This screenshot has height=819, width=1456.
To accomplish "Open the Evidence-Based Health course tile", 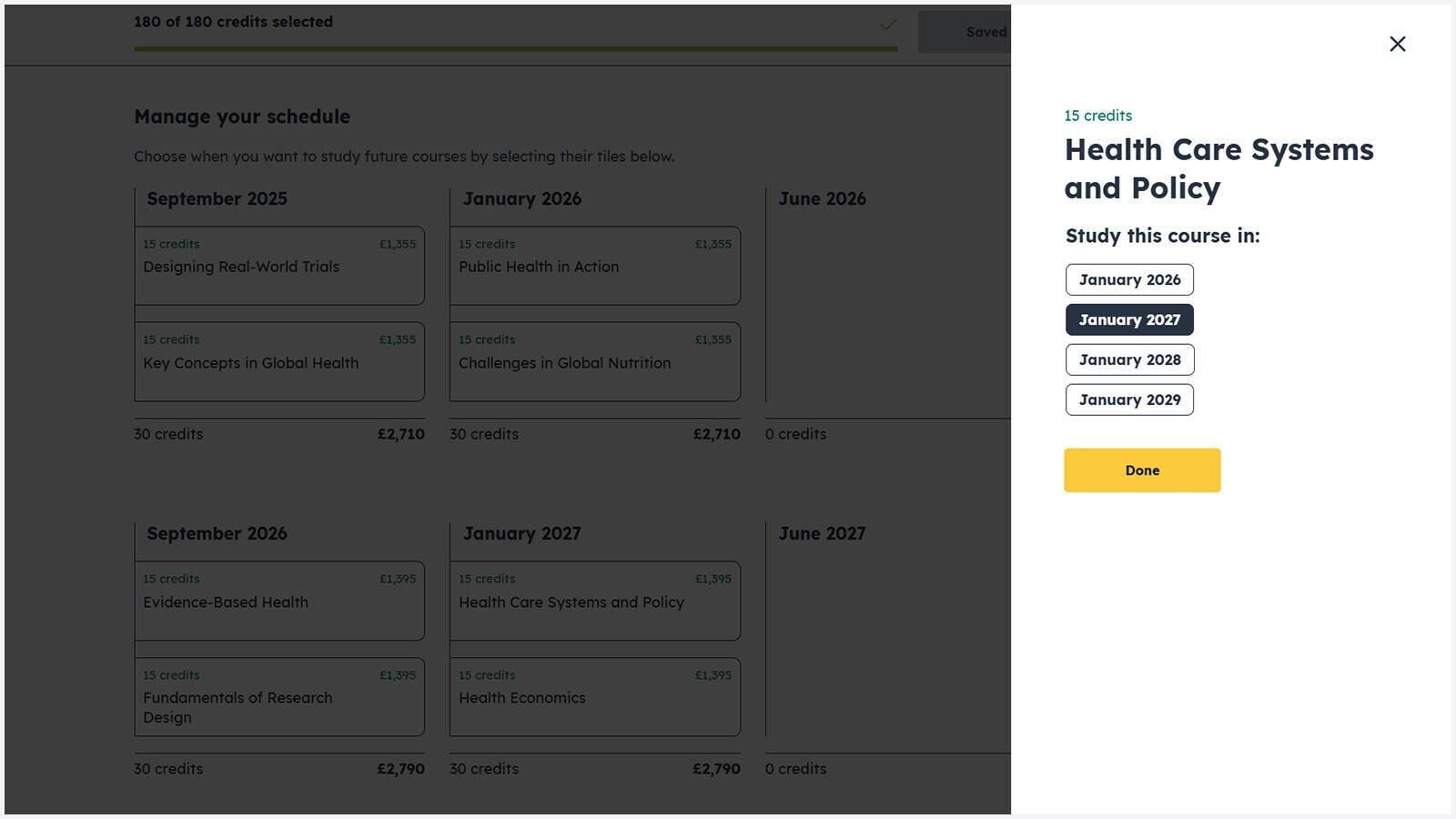I will pos(279,601).
